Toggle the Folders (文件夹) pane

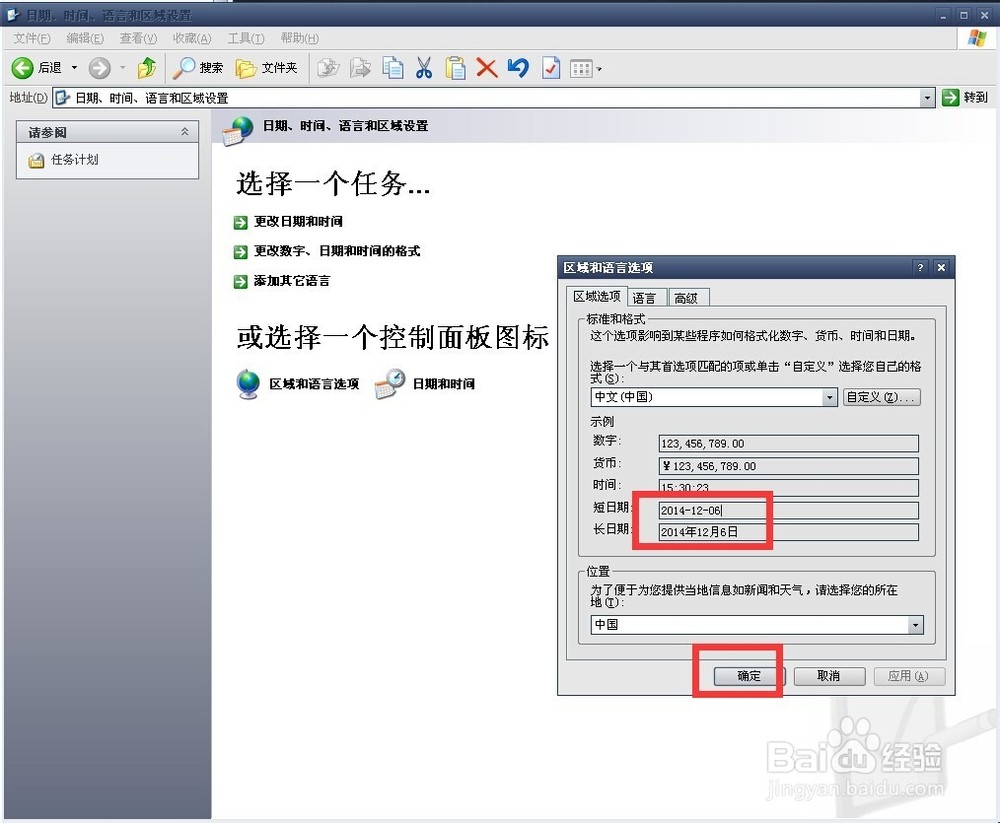point(267,68)
